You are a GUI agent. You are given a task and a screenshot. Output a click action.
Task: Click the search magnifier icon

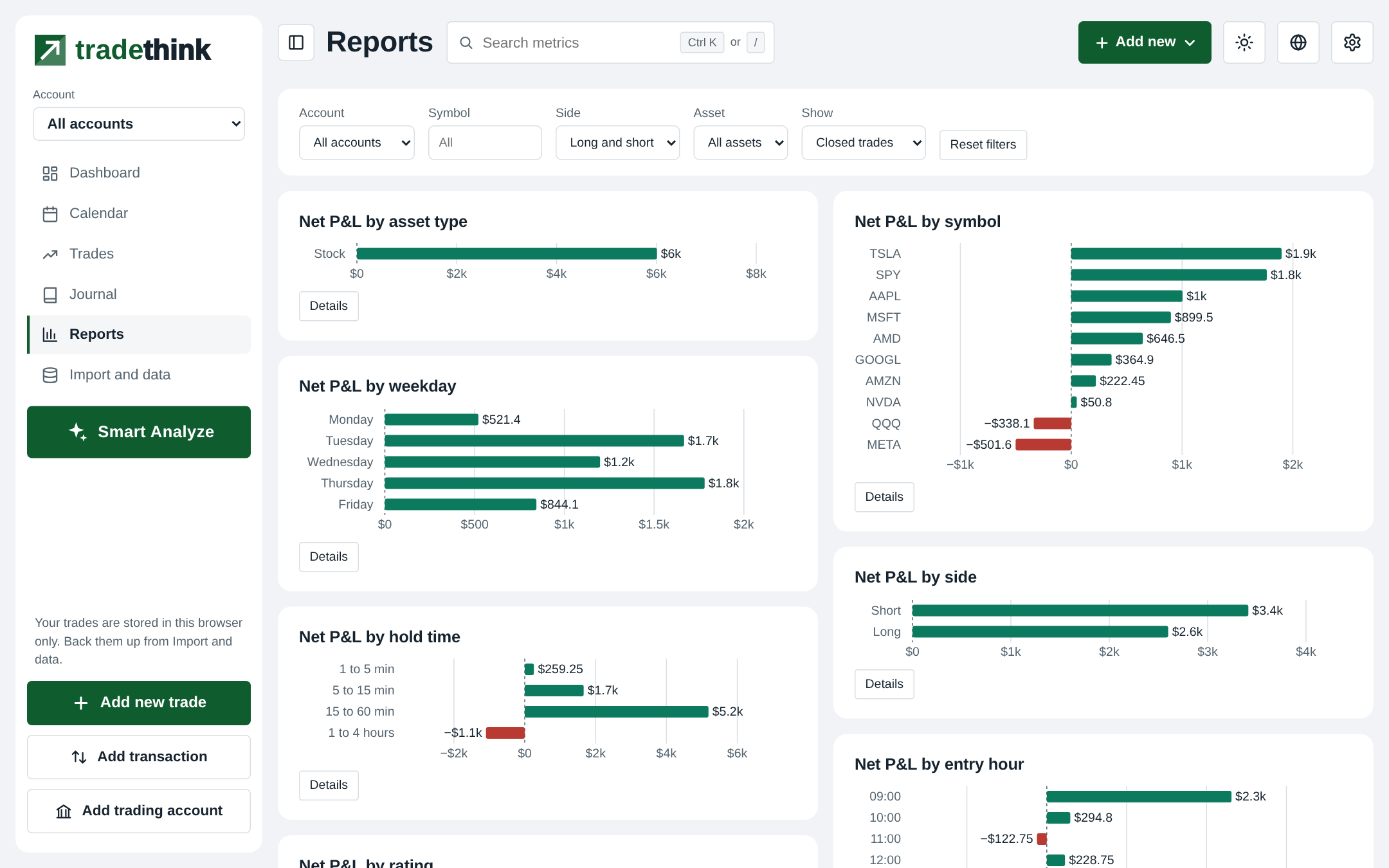(466, 42)
